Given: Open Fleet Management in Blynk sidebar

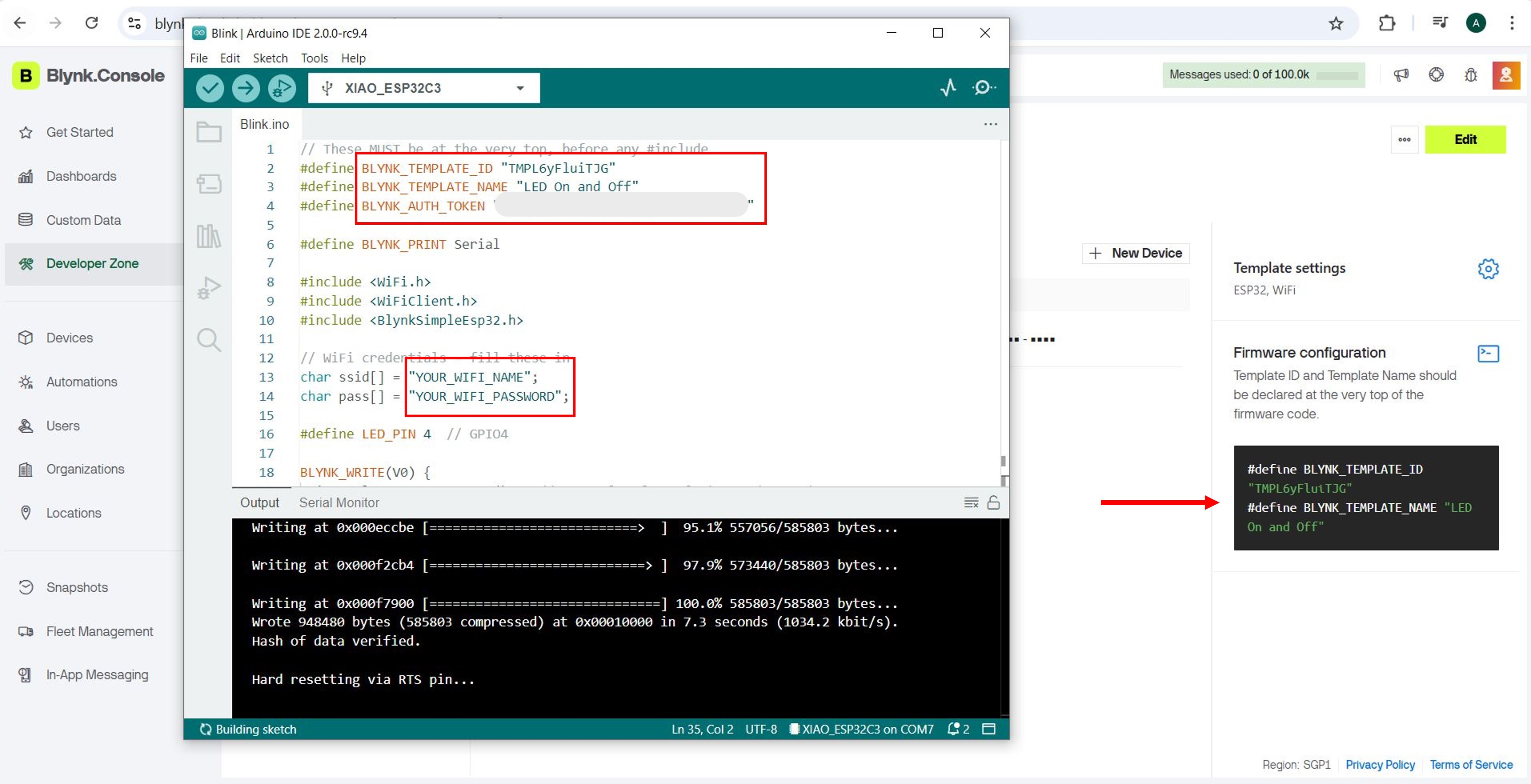Looking at the screenshot, I should pos(99,631).
